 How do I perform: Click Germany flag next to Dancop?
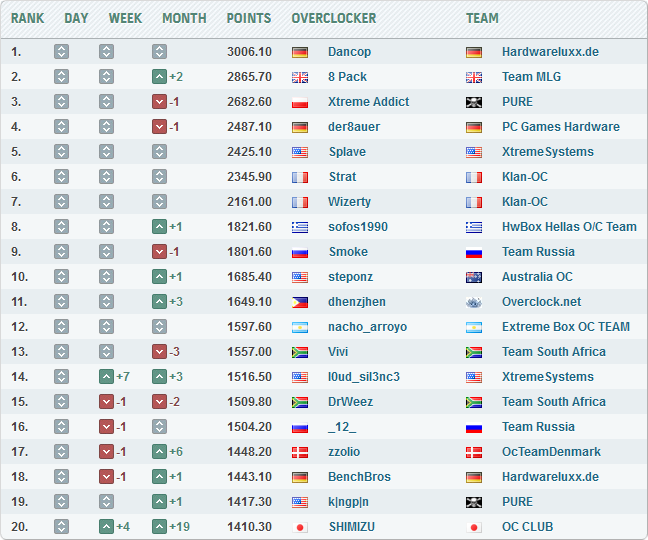(300, 52)
